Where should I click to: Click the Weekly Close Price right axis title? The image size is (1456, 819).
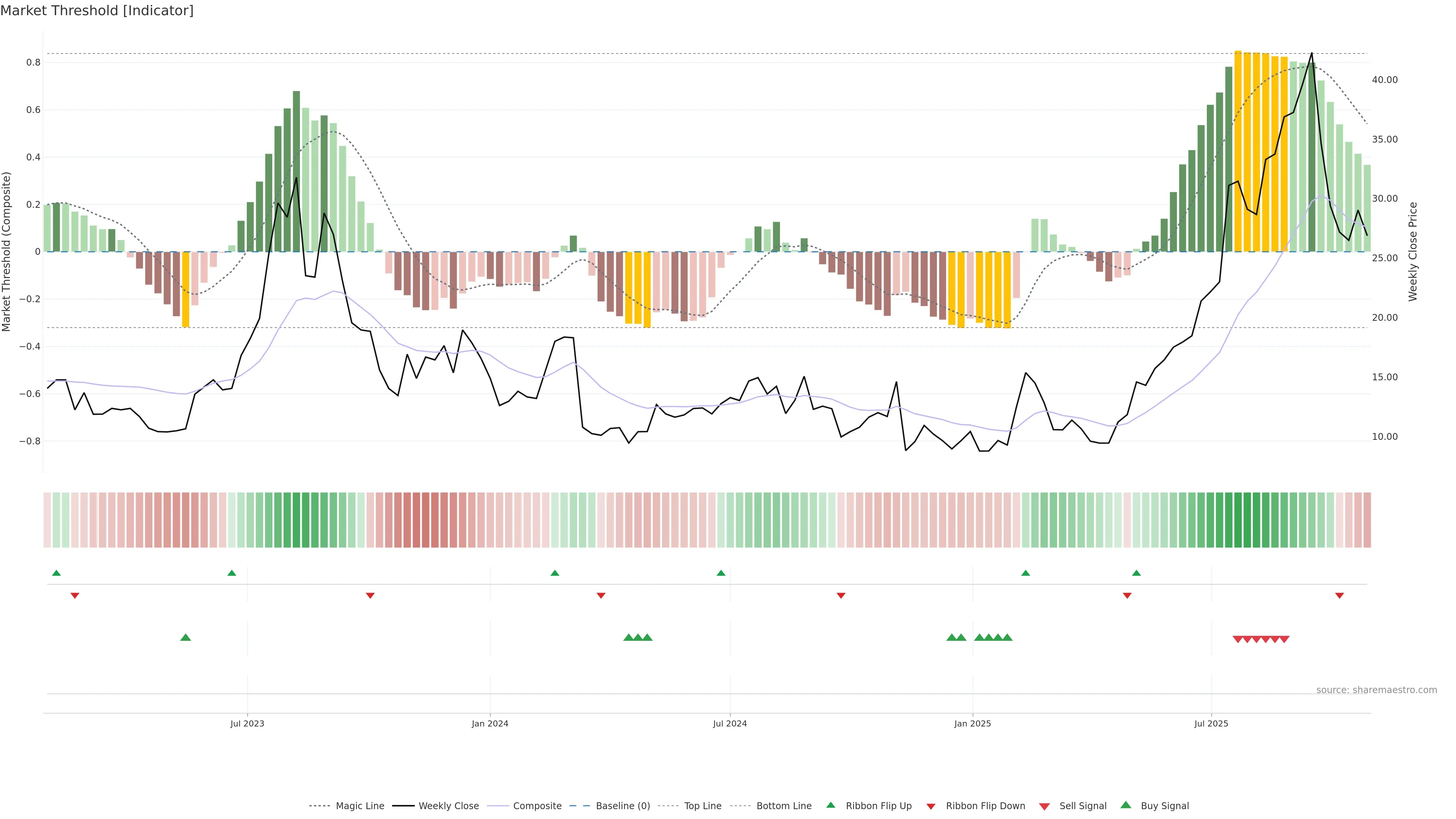click(x=1412, y=251)
